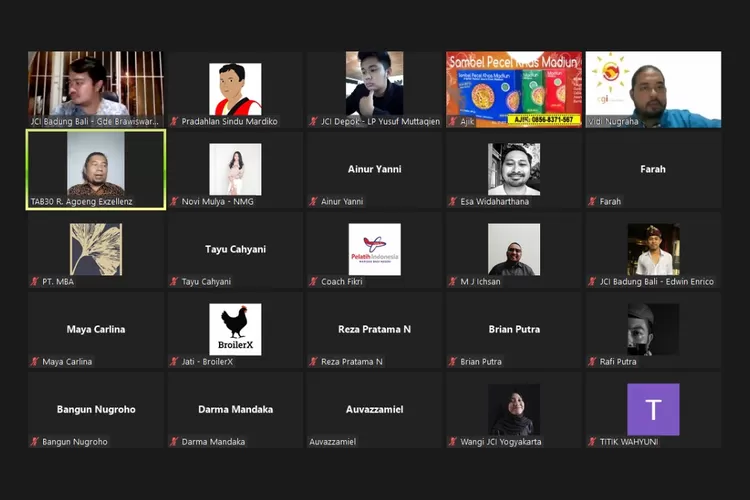Screen dimensions: 750x500
Task: Click muted mic icon next to TITIK WAHYUNI
Action: [x=593, y=442]
